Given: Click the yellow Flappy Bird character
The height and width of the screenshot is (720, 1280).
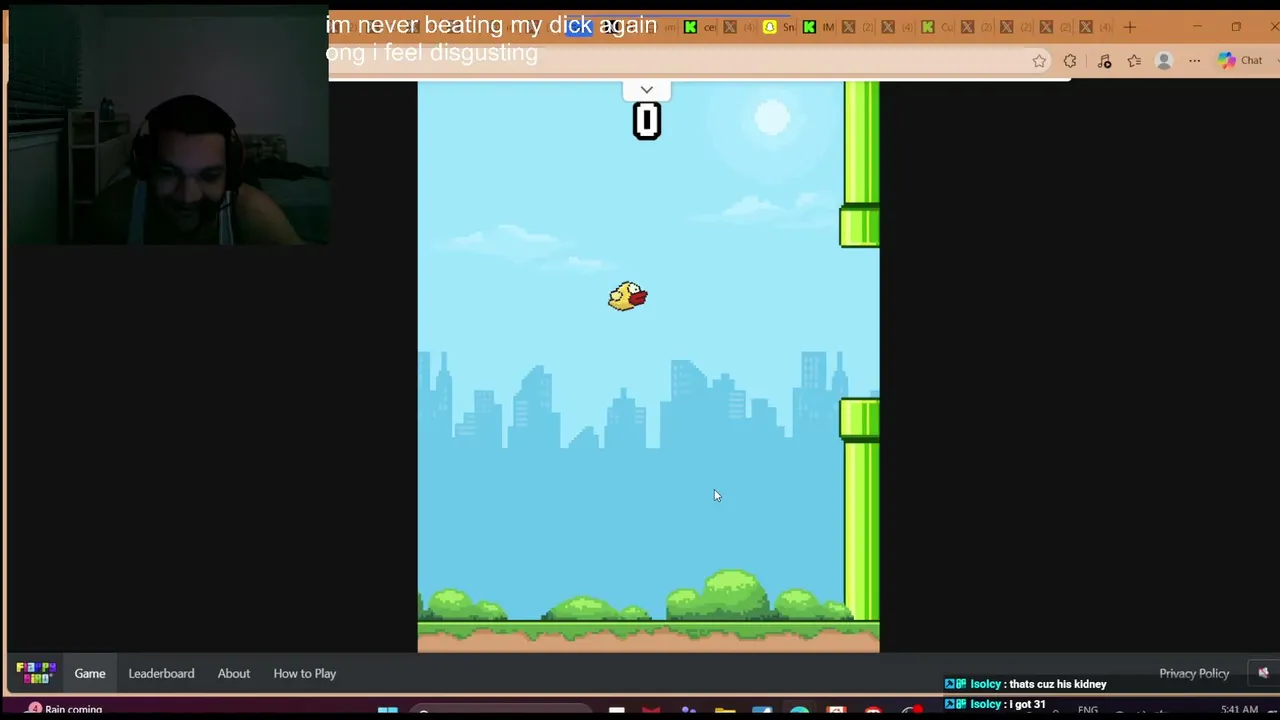Looking at the screenshot, I should [x=628, y=296].
